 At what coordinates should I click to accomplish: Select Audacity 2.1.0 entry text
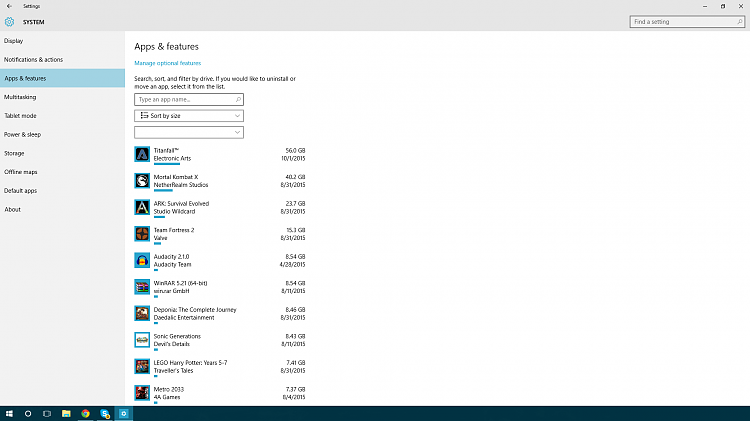click(x=171, y=256)
